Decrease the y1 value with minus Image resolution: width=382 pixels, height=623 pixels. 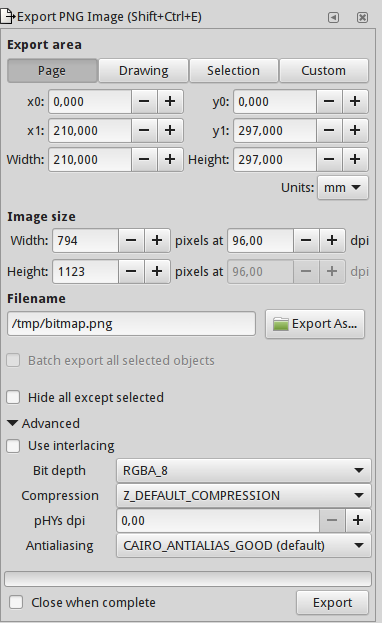(329, 130)
